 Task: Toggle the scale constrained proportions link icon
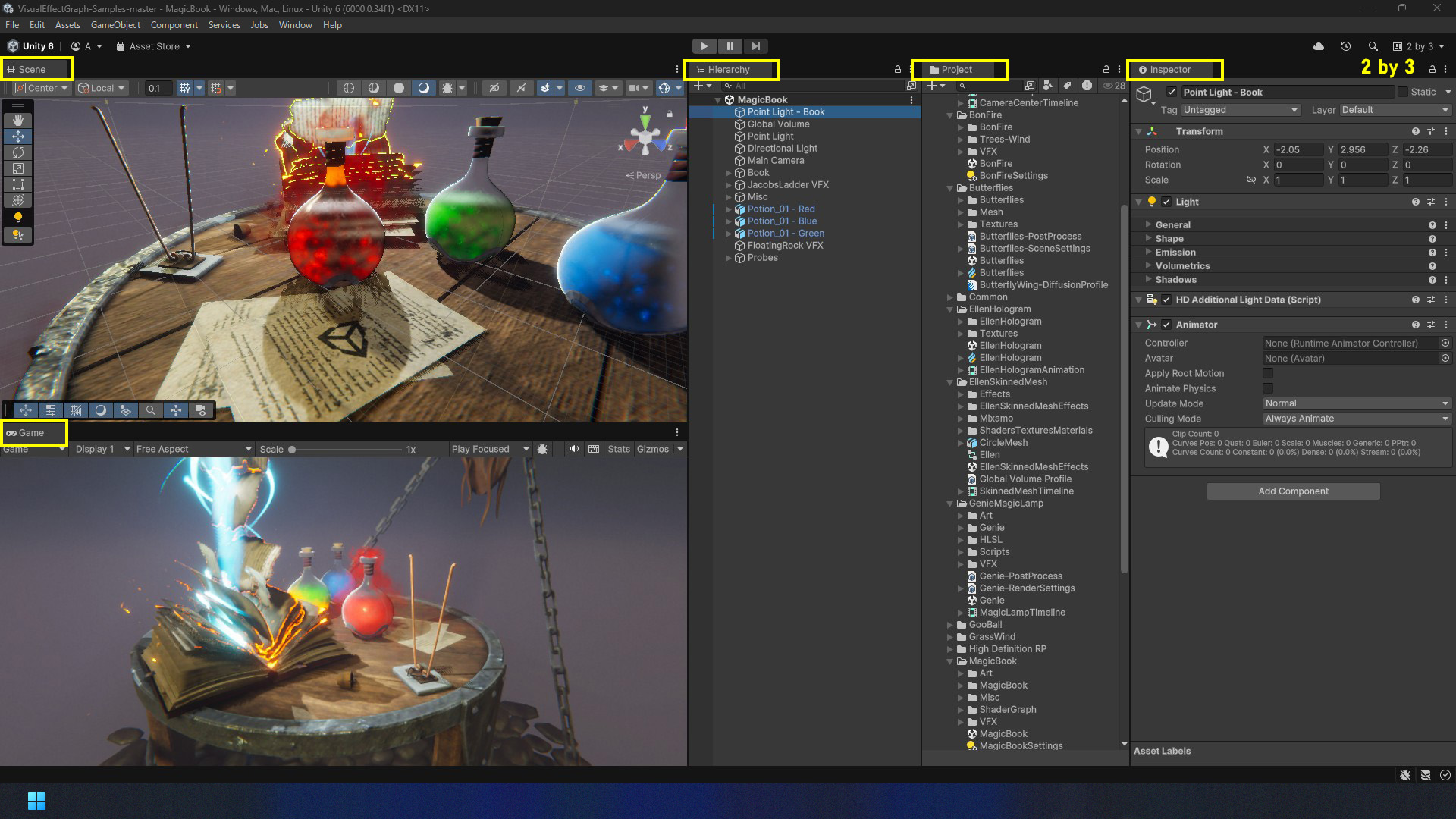point(1250,180)
